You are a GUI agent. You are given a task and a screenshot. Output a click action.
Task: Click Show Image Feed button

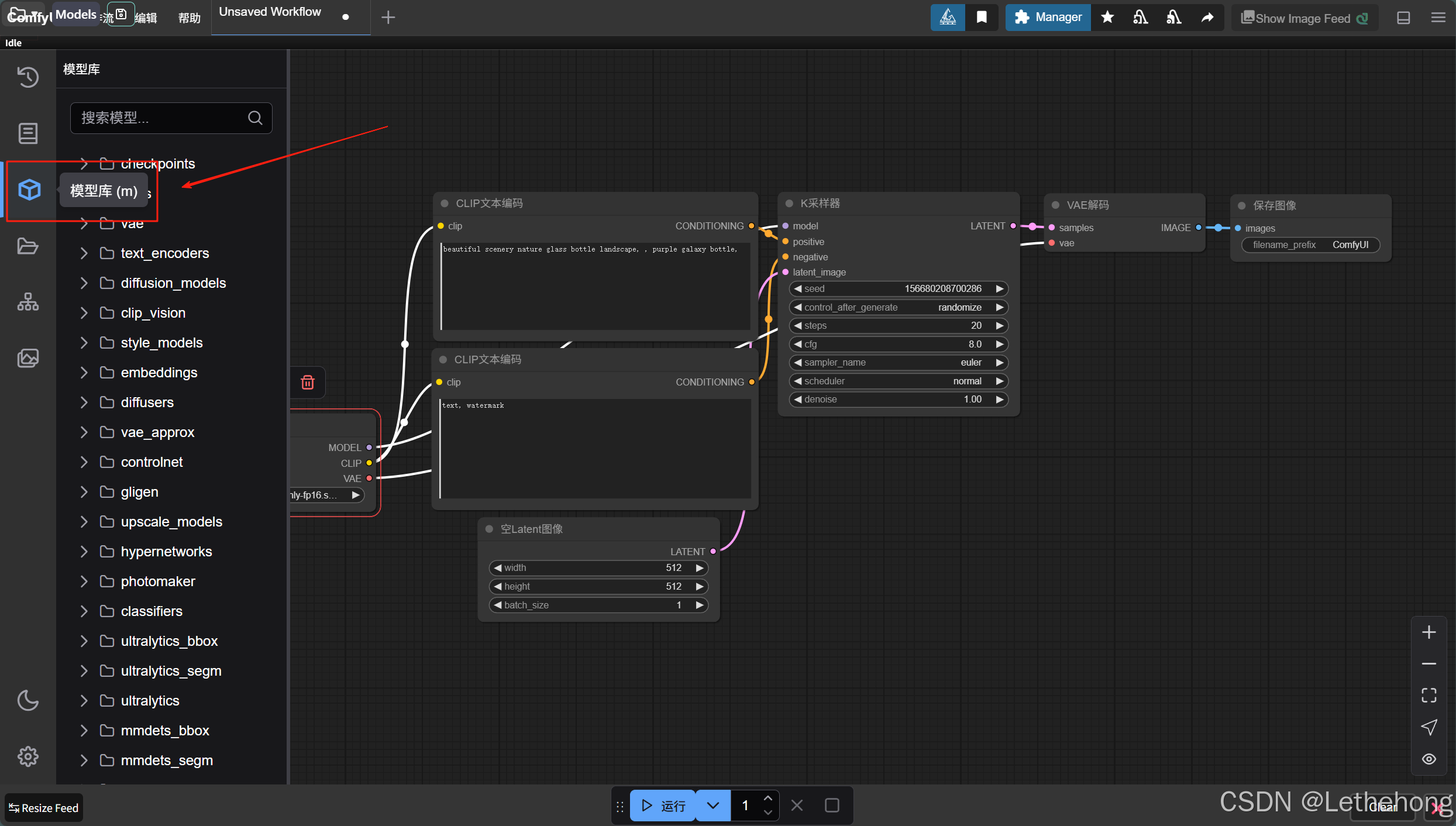[x=1304, y=18]
